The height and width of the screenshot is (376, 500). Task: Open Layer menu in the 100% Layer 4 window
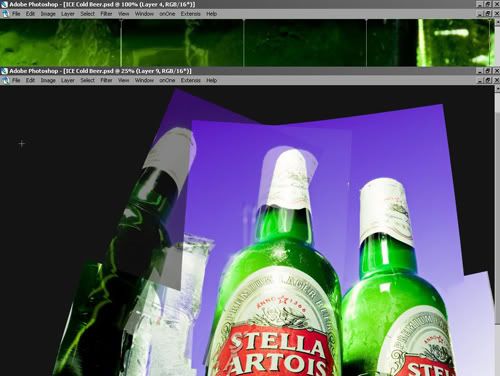tap(68, 14)
